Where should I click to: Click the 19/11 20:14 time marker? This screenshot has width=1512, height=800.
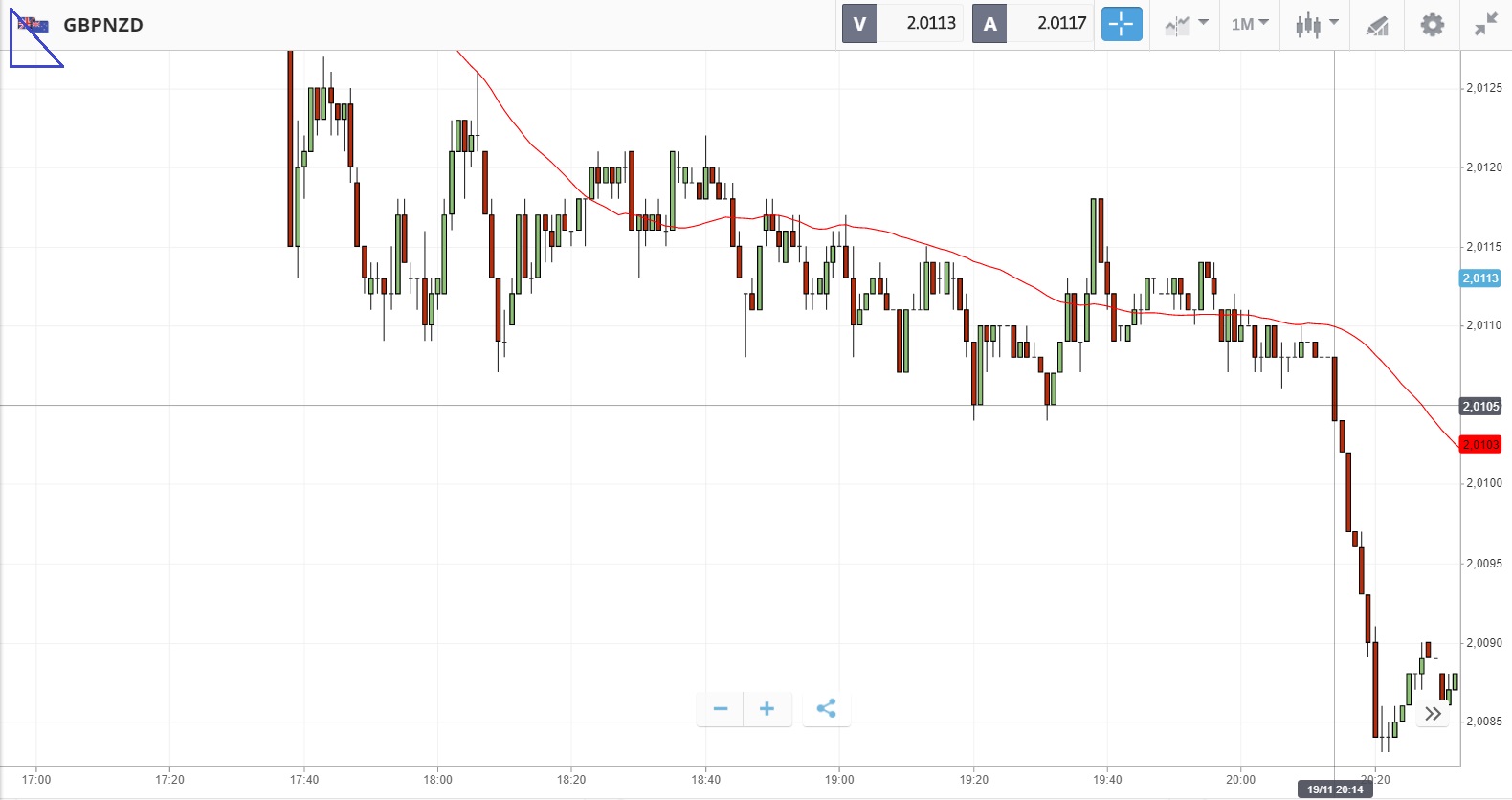coord(1335,789)
